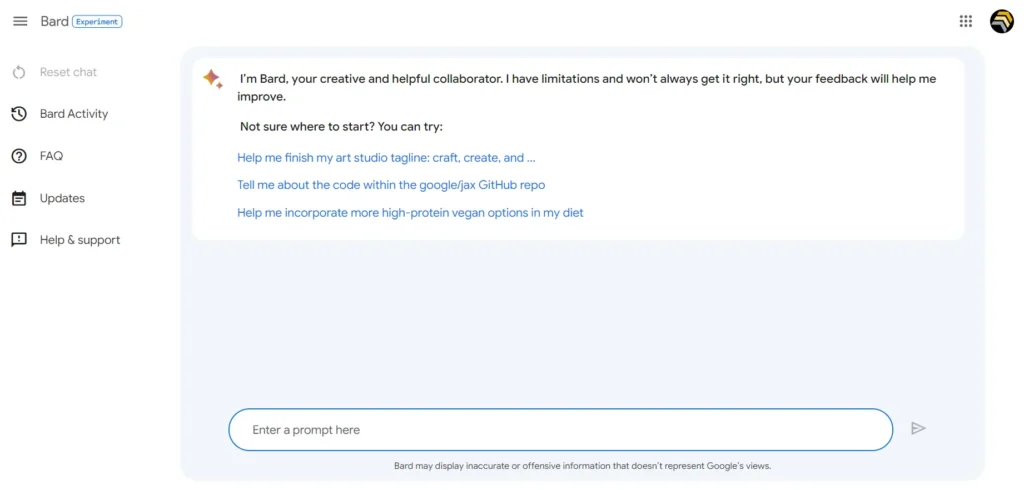Click the FAQ question mark icon
Viewport: 1024px width, 490px height.
pyautogui.click(x=19, y=156)
